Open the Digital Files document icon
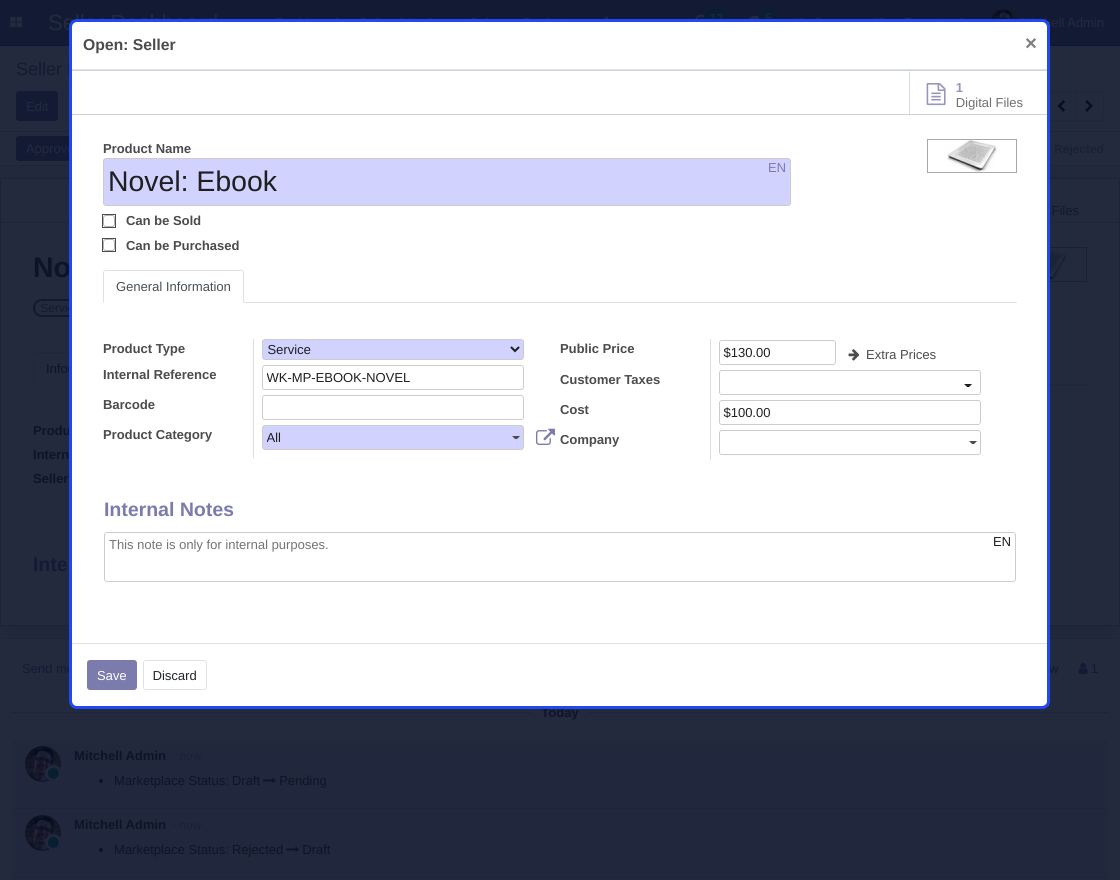 tap(936, 94)
